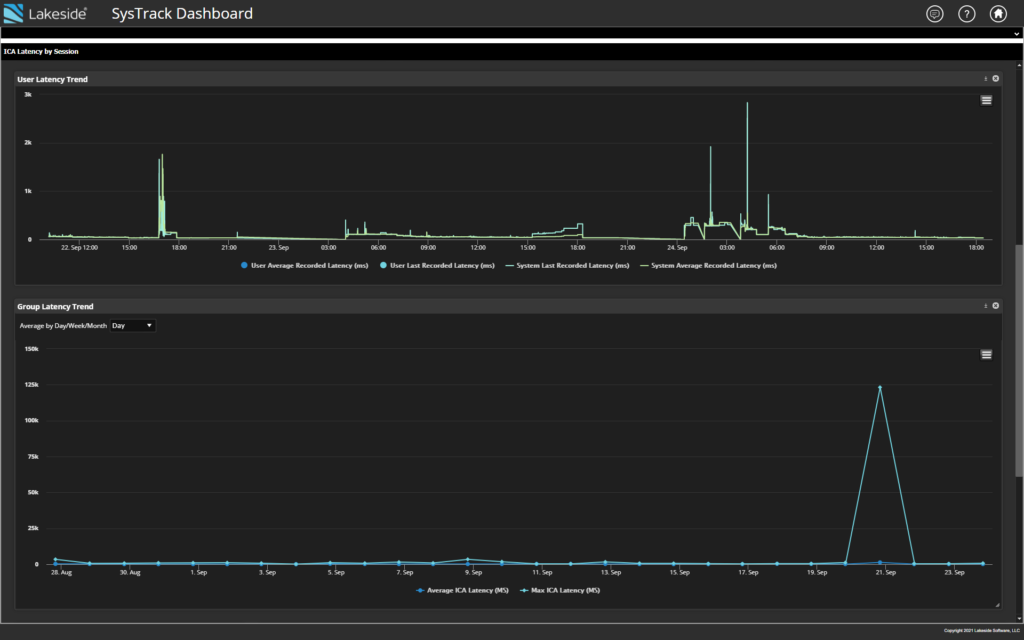Close the User Latency Trend panel
Viewport: 1024px width, 640px height.
click(995, 79)
